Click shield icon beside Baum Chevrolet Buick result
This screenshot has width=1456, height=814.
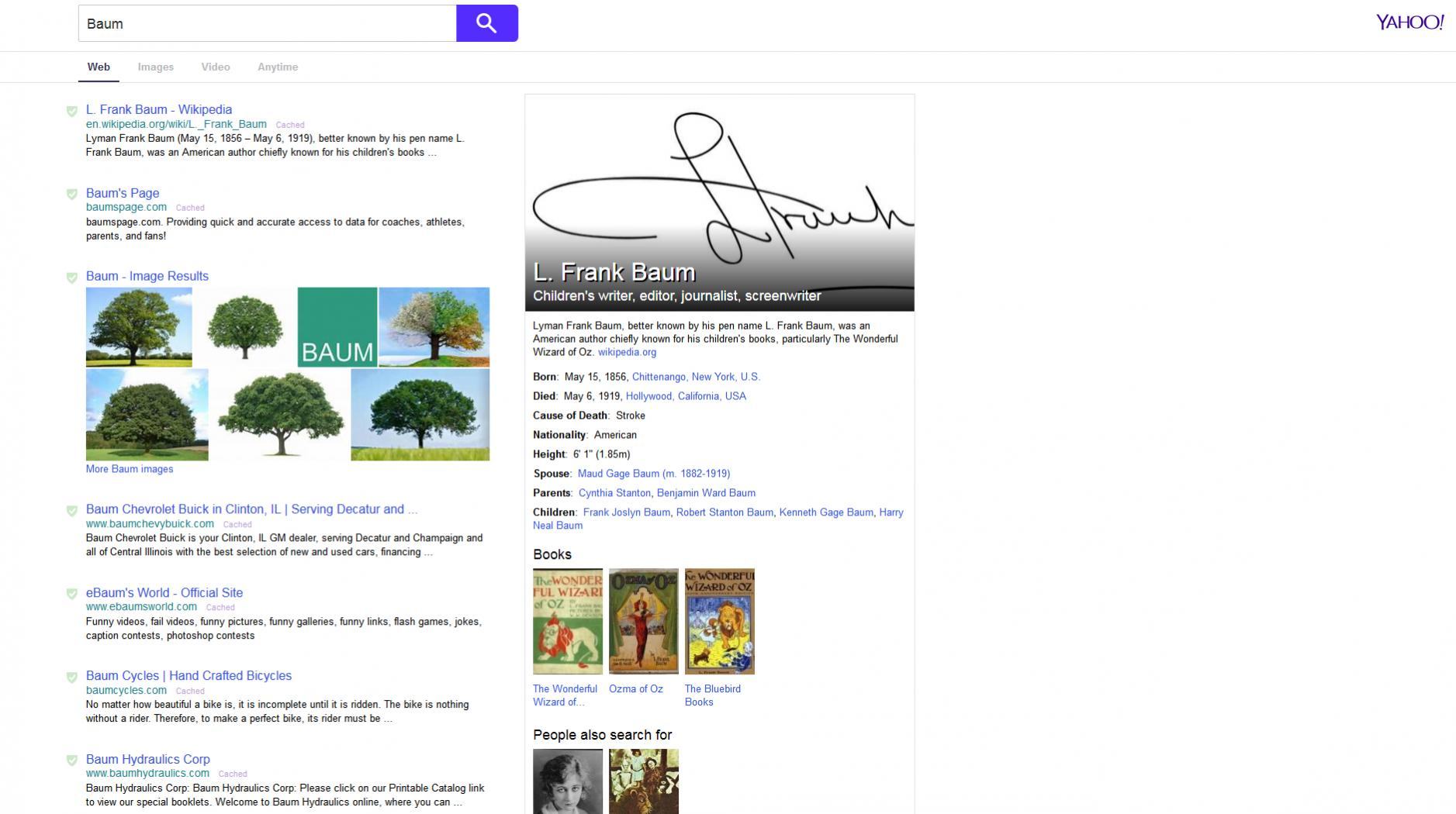71,511
